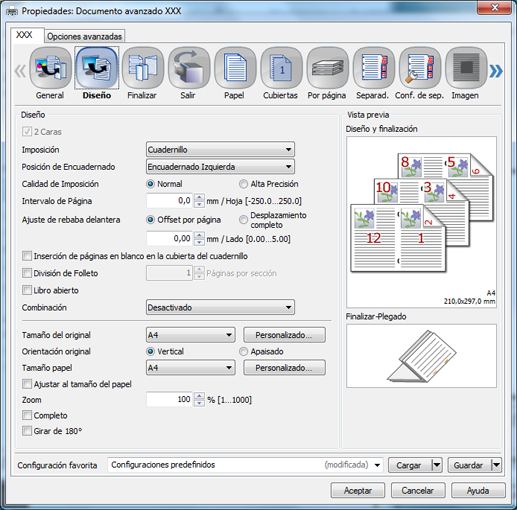Image resolution: width=517 pixels, height=510 pixels.
Task: Choose Apaisado orientation
Action: 244,351
